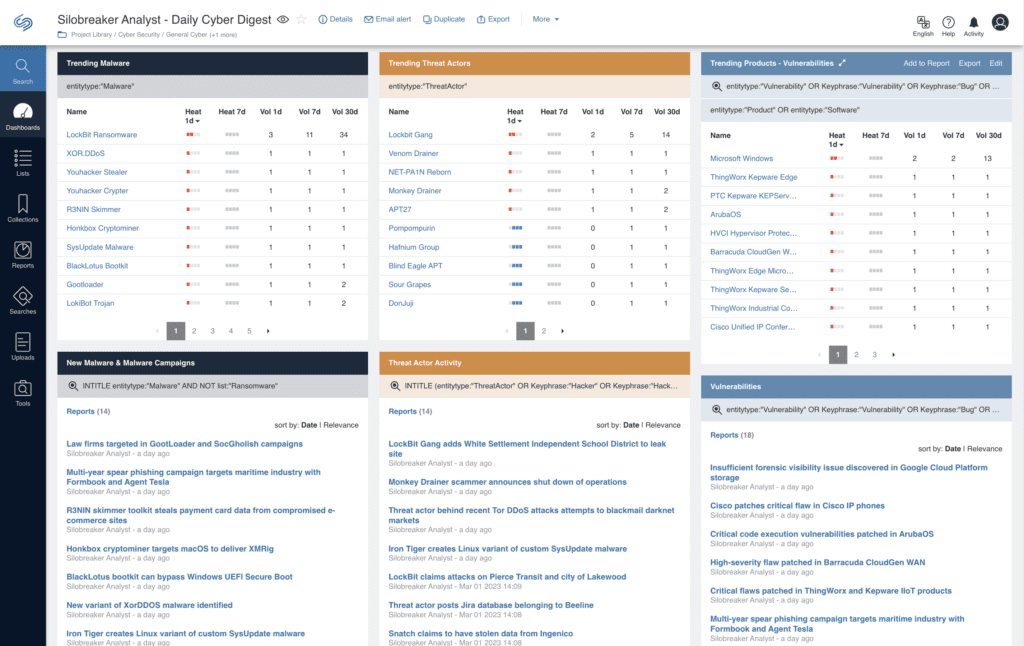Sort Trending Malware by Heat 1d
This screenshot has height=646, width=1024.
pyautogui.click(x=193, y=116)
